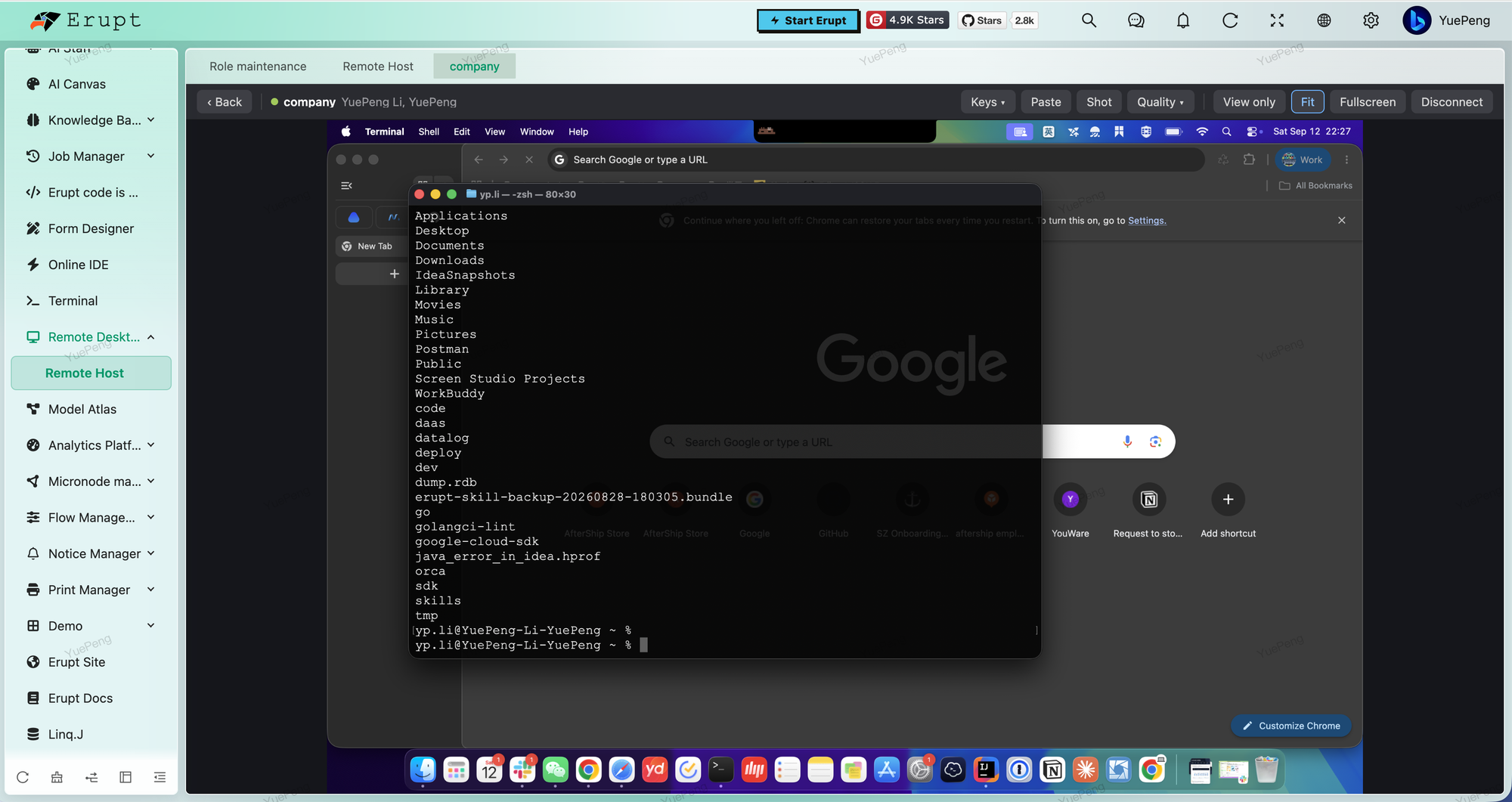Viewport: 1512px width, 802px height.
Task: Expand the Demo menu
Action: click(x=91, y=626)
